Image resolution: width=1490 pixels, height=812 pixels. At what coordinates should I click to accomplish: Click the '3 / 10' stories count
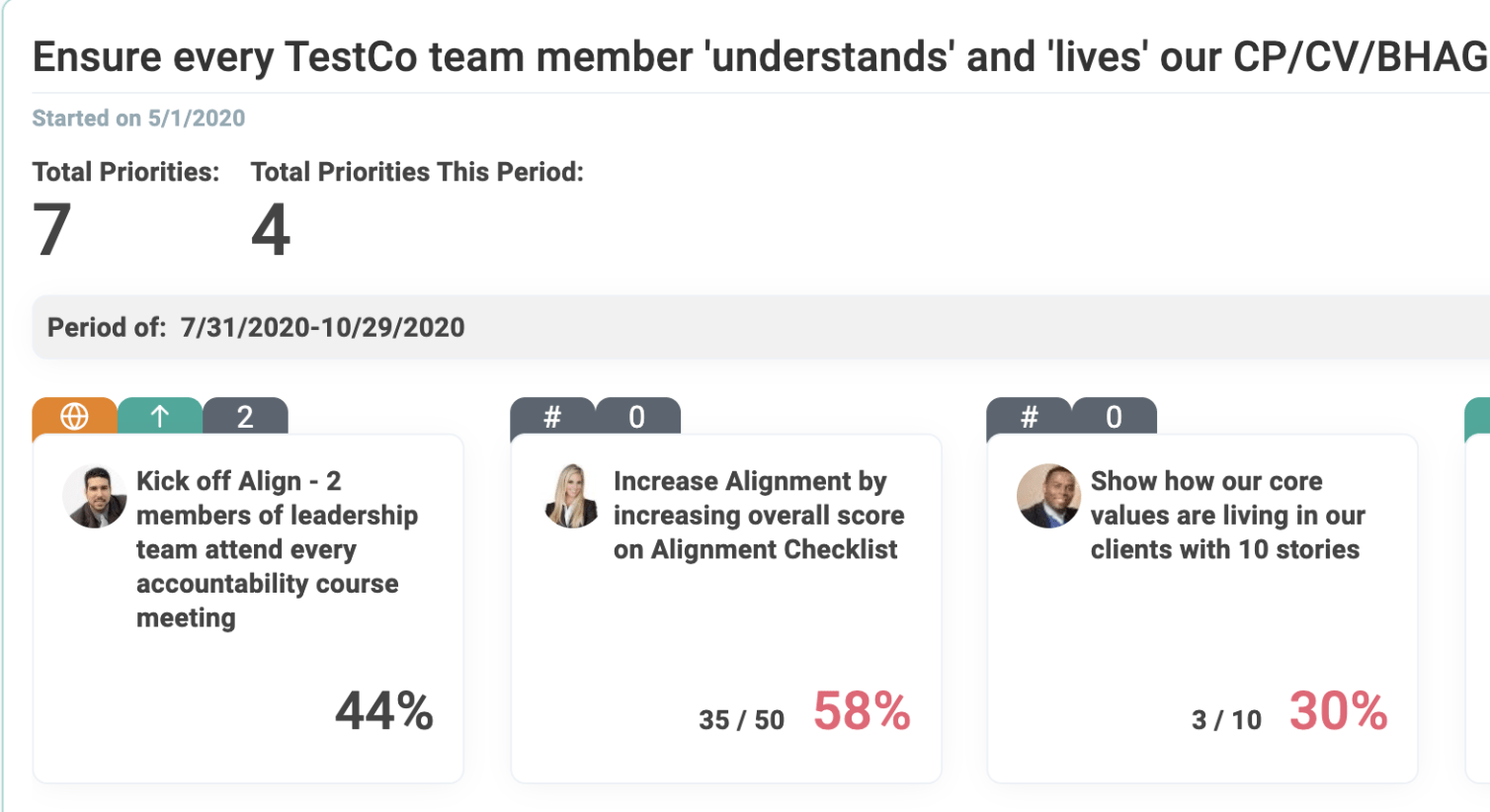[x=1226, y=720]
